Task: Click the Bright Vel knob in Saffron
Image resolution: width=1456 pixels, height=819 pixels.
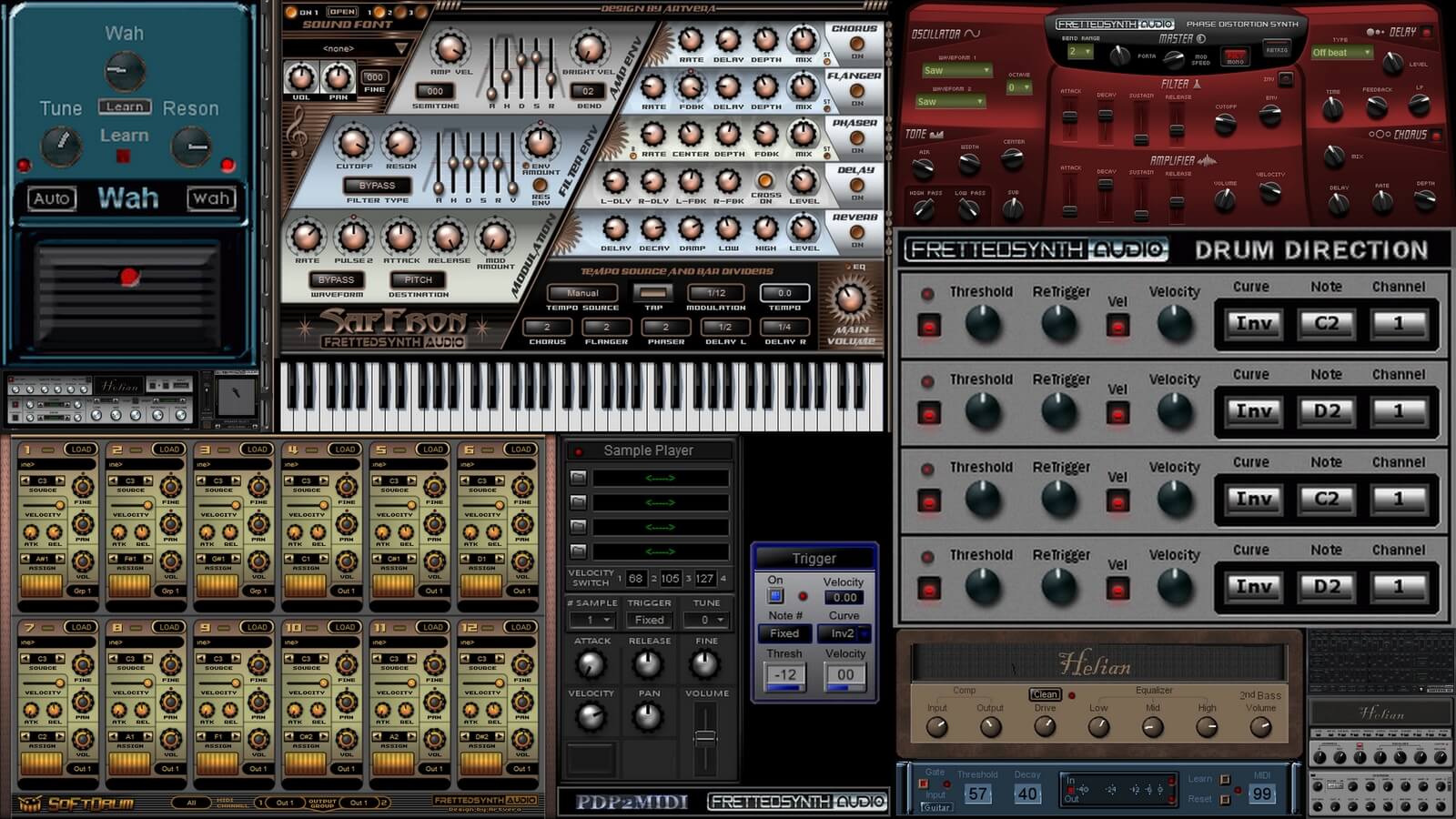Action: tap(589, 48)
